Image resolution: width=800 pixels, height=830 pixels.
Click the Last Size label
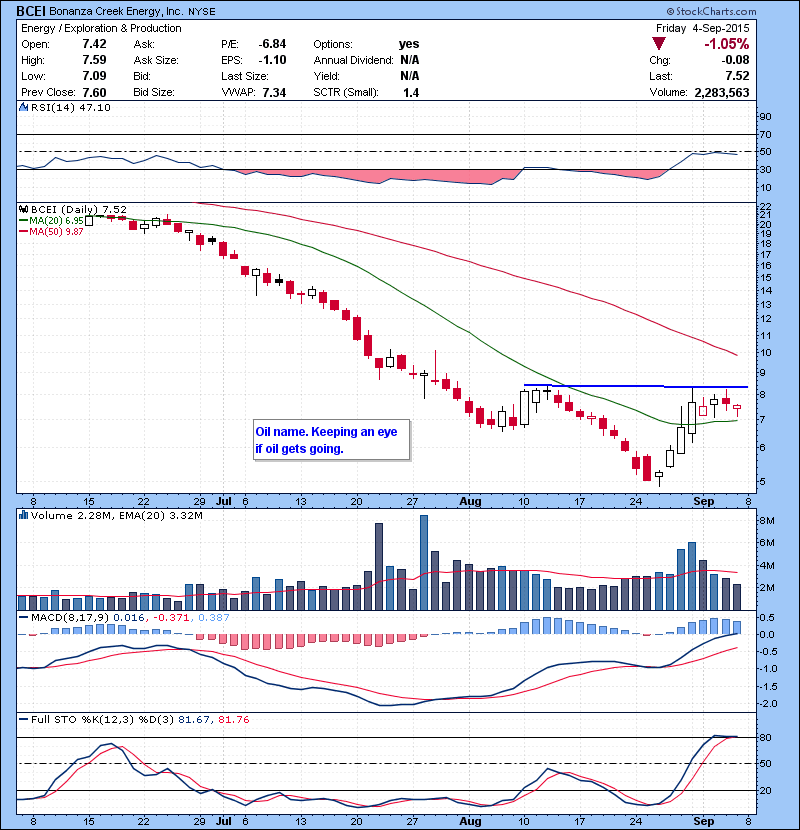245,76
